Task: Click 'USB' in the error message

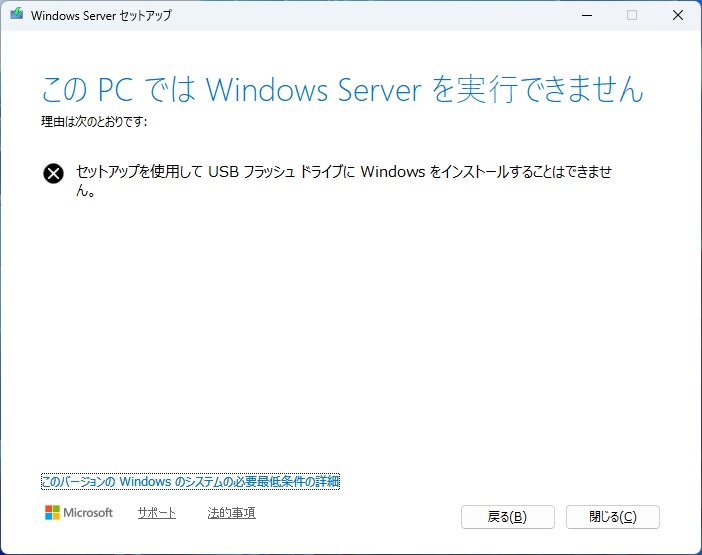Action: tap(224, 172)
